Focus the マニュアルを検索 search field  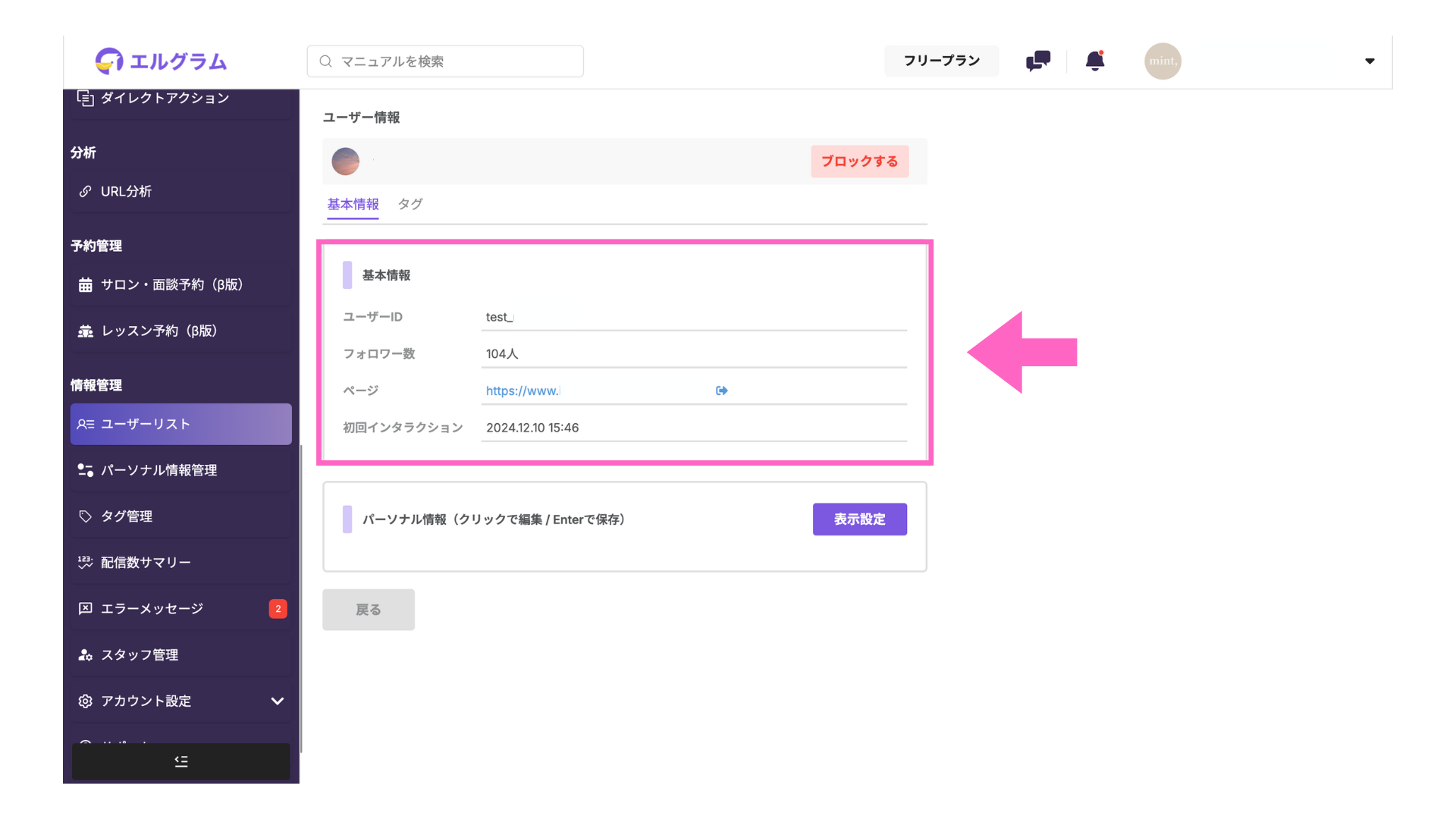[445, 61]
